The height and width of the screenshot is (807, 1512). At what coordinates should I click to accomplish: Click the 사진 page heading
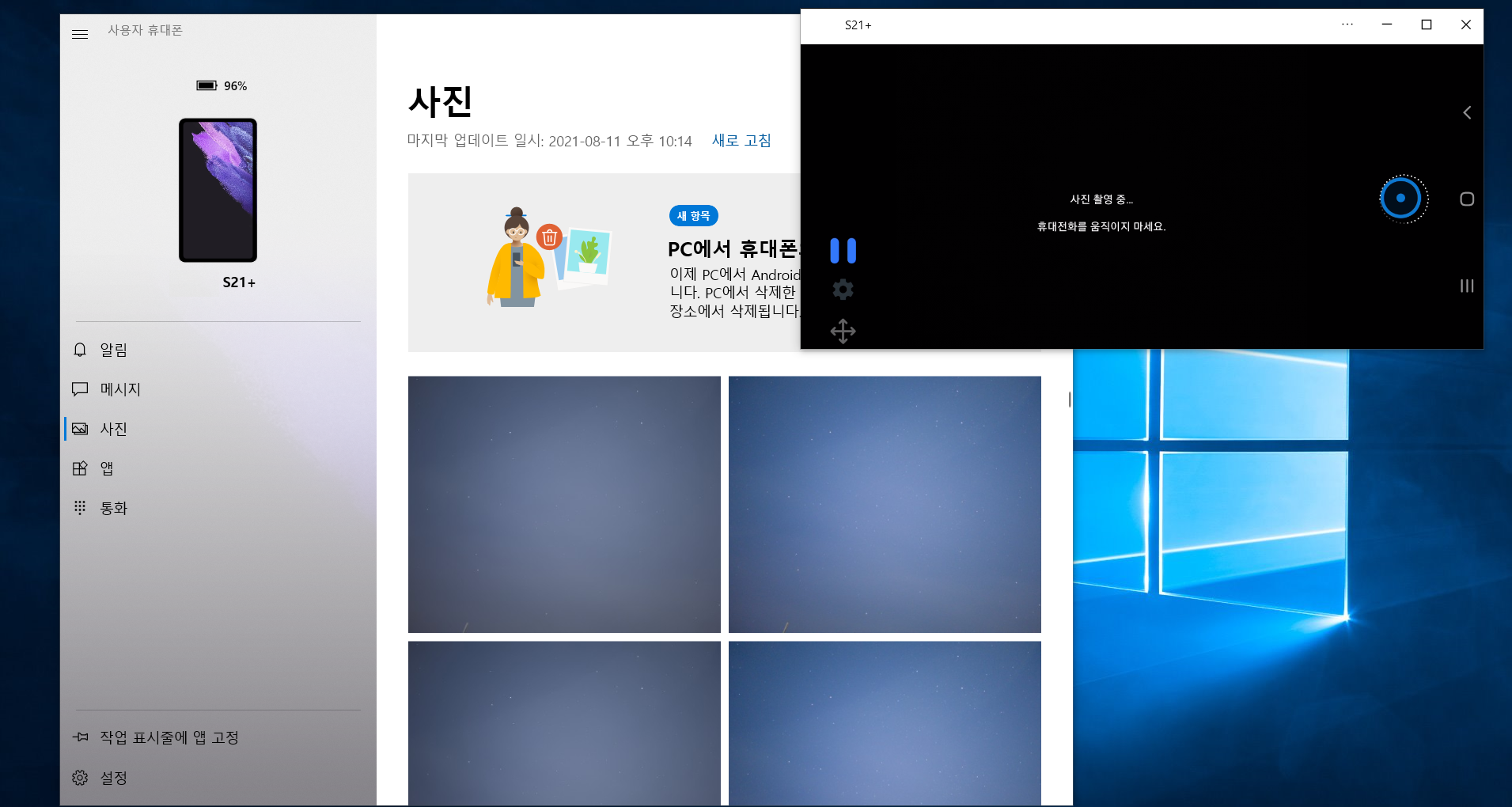click(x=441, y=101)
